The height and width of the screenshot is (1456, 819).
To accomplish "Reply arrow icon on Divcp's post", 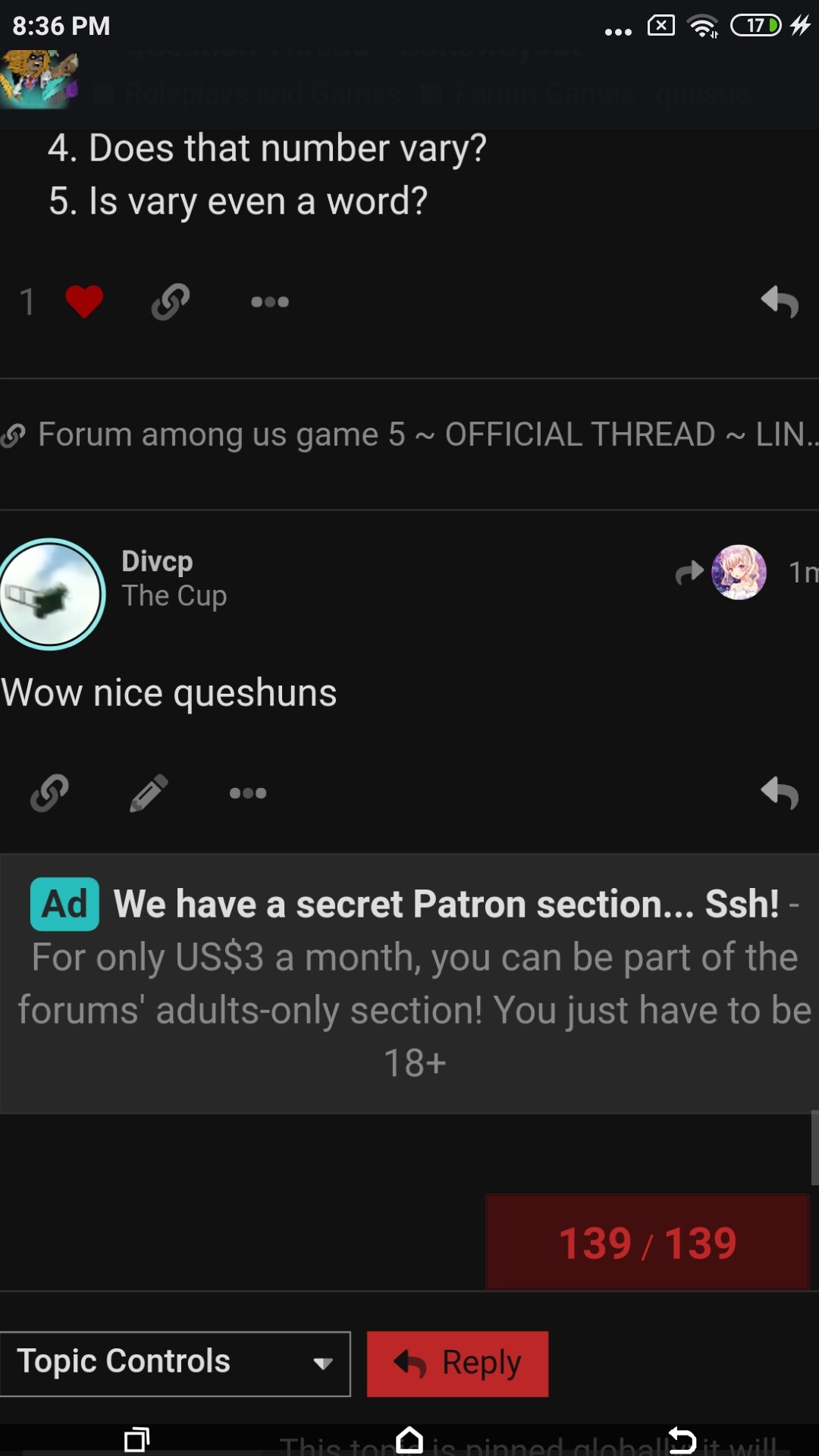I will tap(780, 793).
